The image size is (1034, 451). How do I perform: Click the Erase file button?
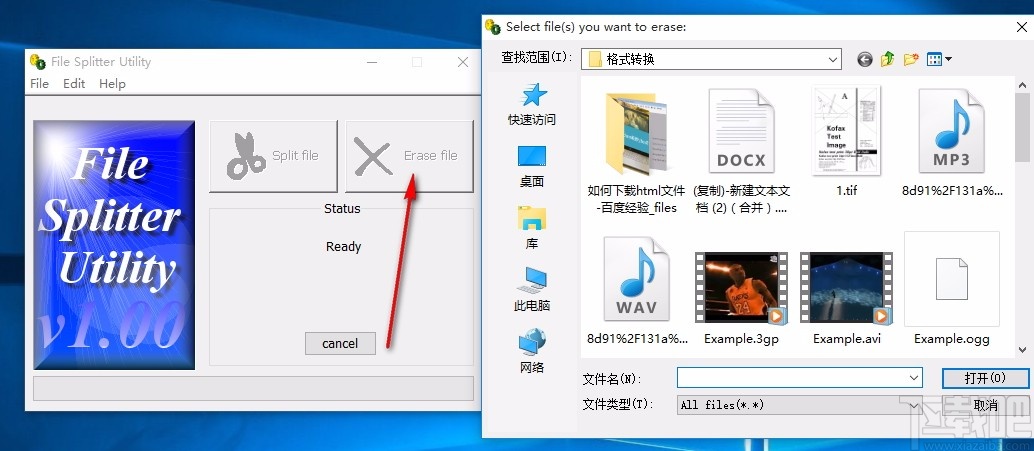(x=410, y=156)
